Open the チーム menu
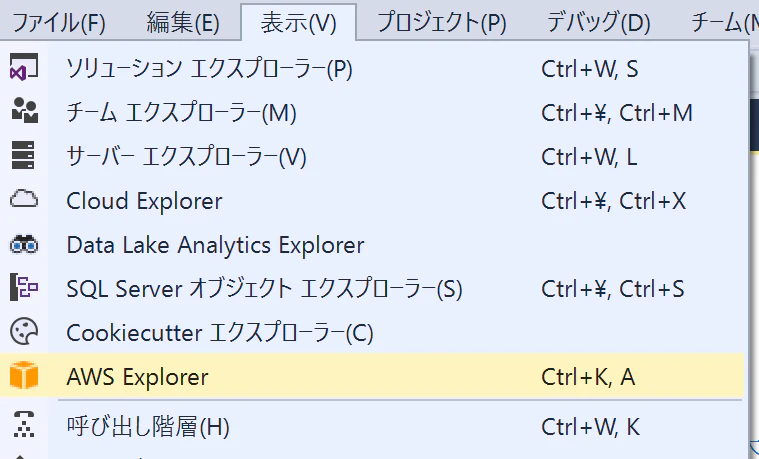 (724, 23)
